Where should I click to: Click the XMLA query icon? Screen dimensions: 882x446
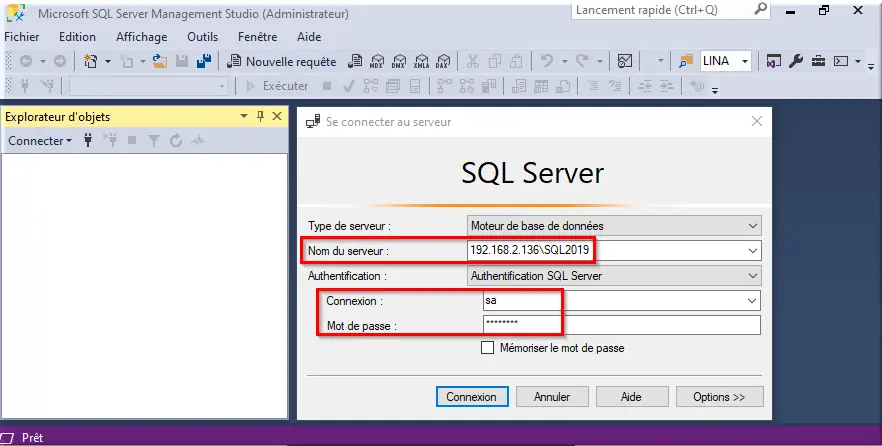click(421, 61)
